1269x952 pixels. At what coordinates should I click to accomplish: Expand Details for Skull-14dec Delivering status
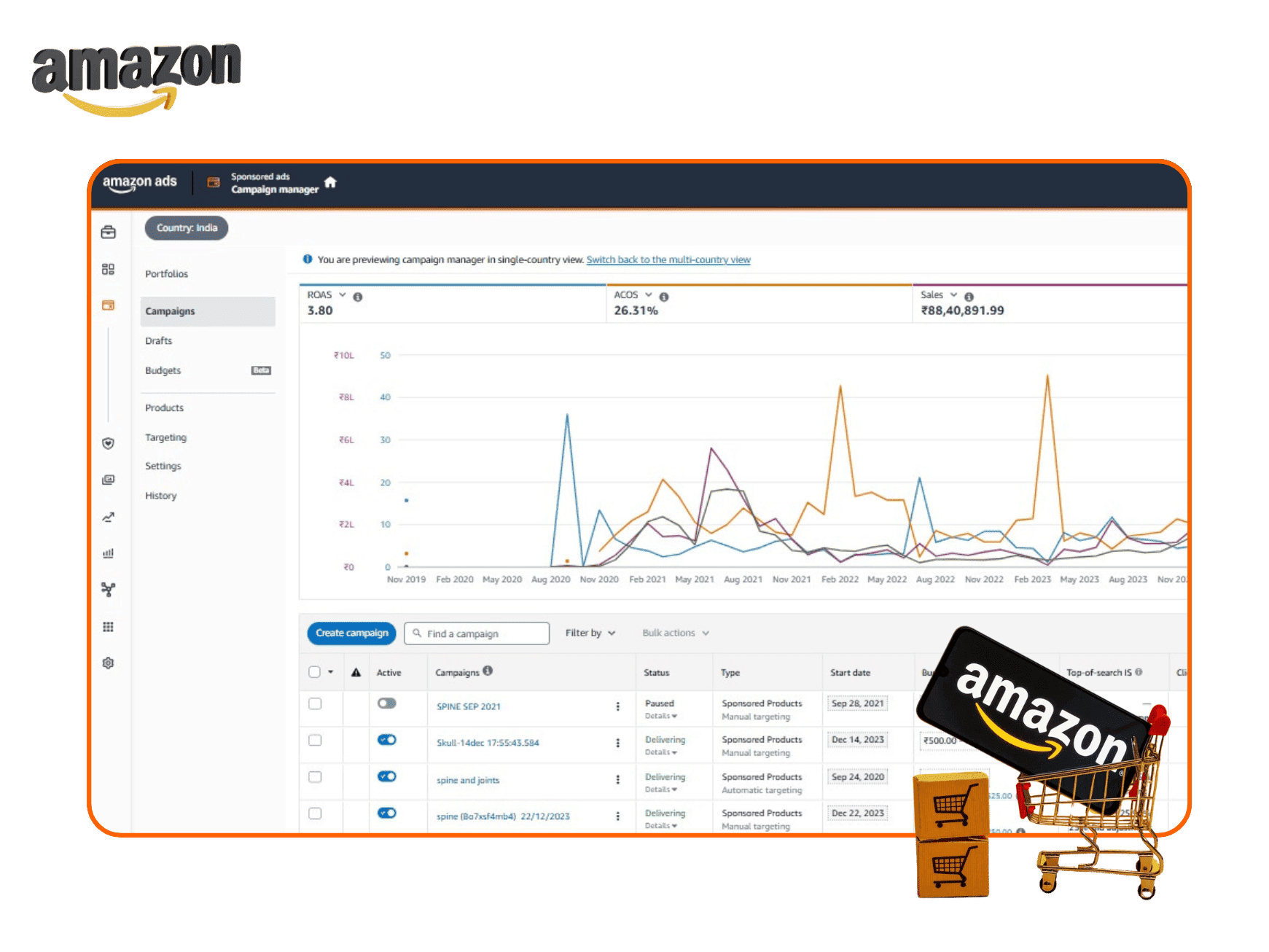(x=661, y=752)
